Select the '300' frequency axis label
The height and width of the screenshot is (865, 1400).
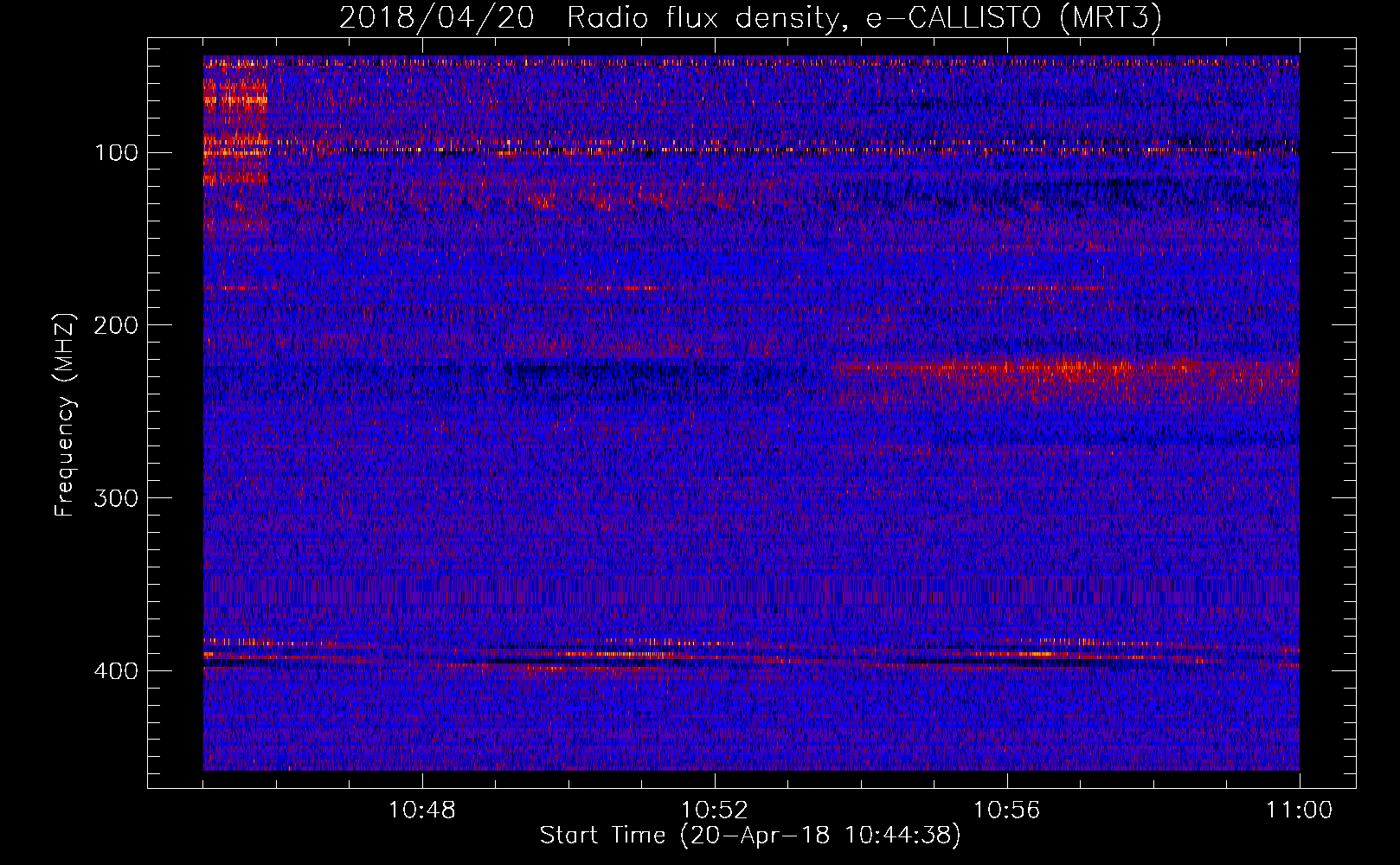pyautogui.click(x=116, y=499)
